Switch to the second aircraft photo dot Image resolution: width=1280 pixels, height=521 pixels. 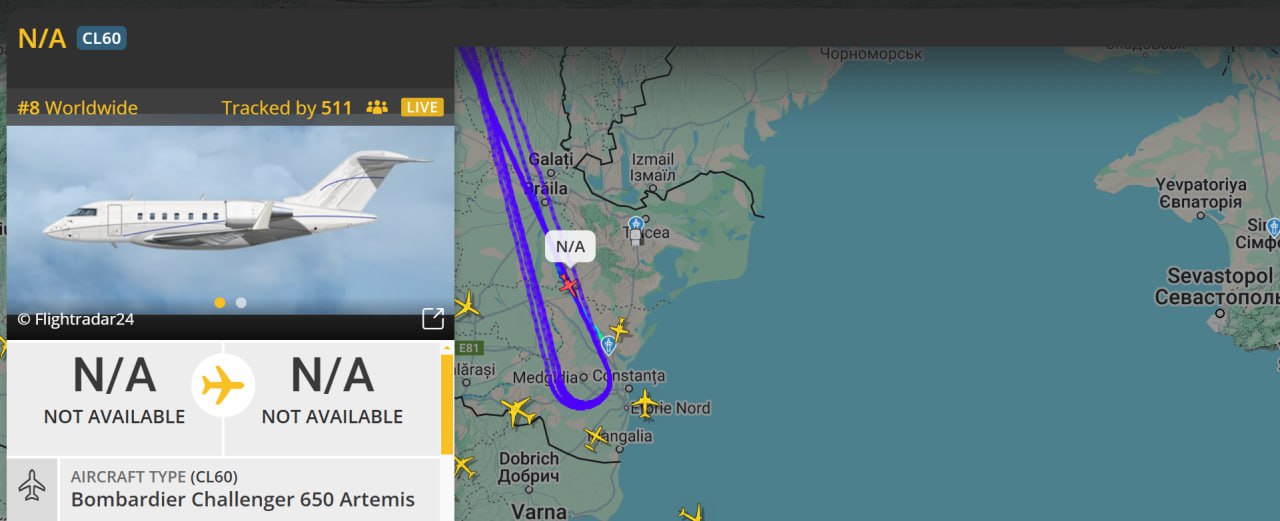(241, 302)
